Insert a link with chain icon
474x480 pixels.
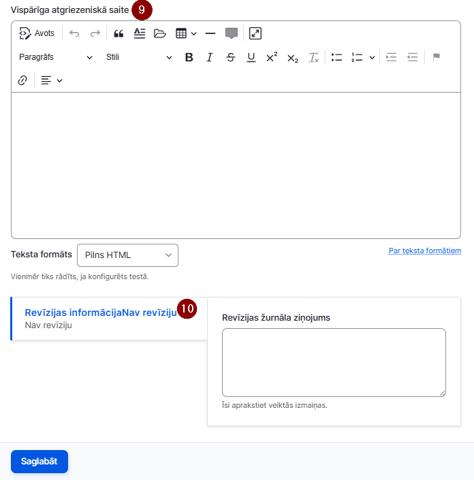(22, 80)
